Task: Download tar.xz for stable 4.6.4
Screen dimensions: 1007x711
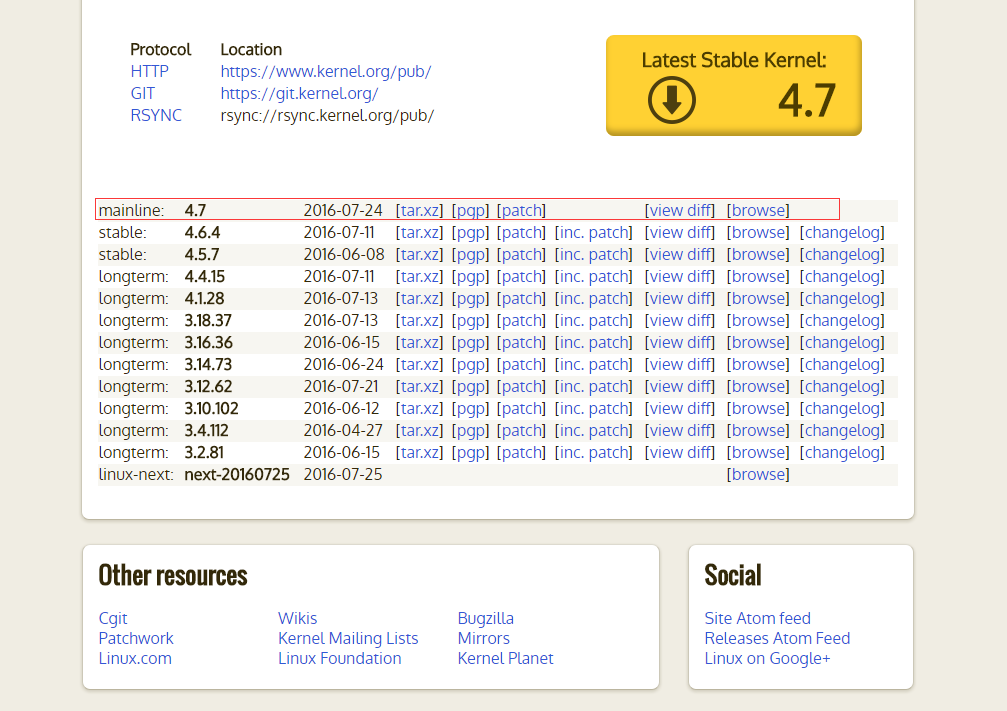Action: [x=419, y=232]
